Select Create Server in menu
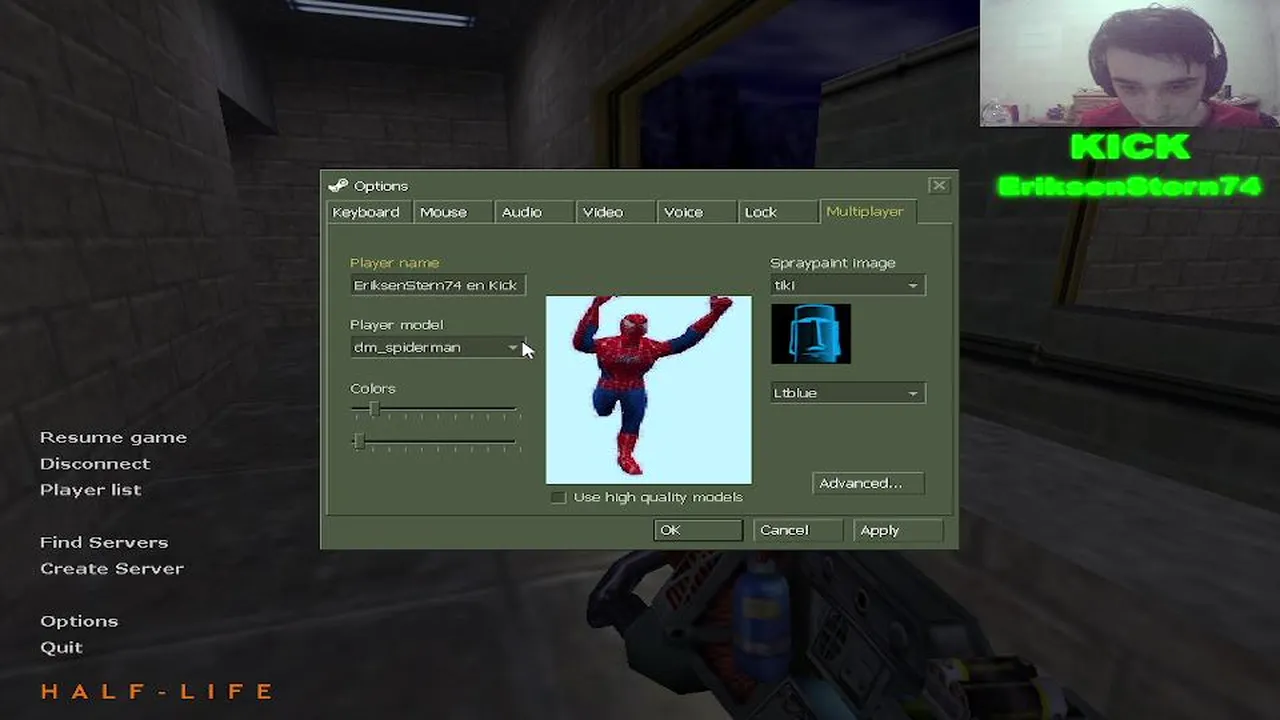The width and height of the screenshot is (1280, 720). pyautogui.click(x=112, y=568)
